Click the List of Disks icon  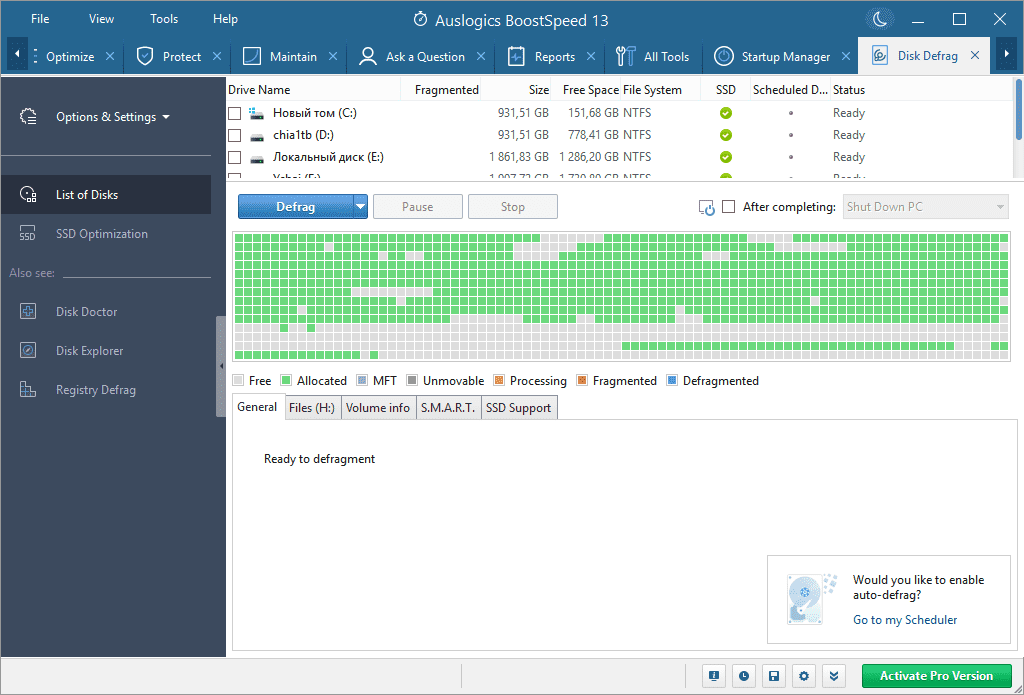coord(28,195)
